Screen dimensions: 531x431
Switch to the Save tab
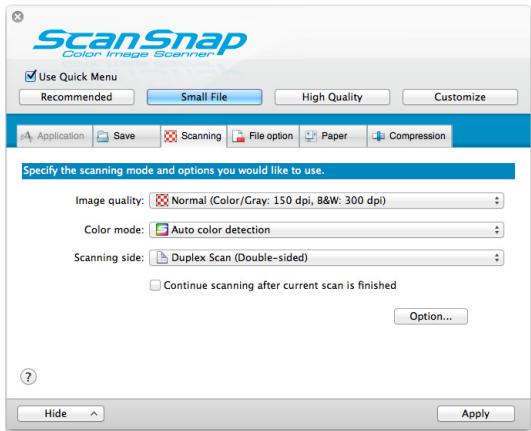pyautogui.click(x=127, y=136)
